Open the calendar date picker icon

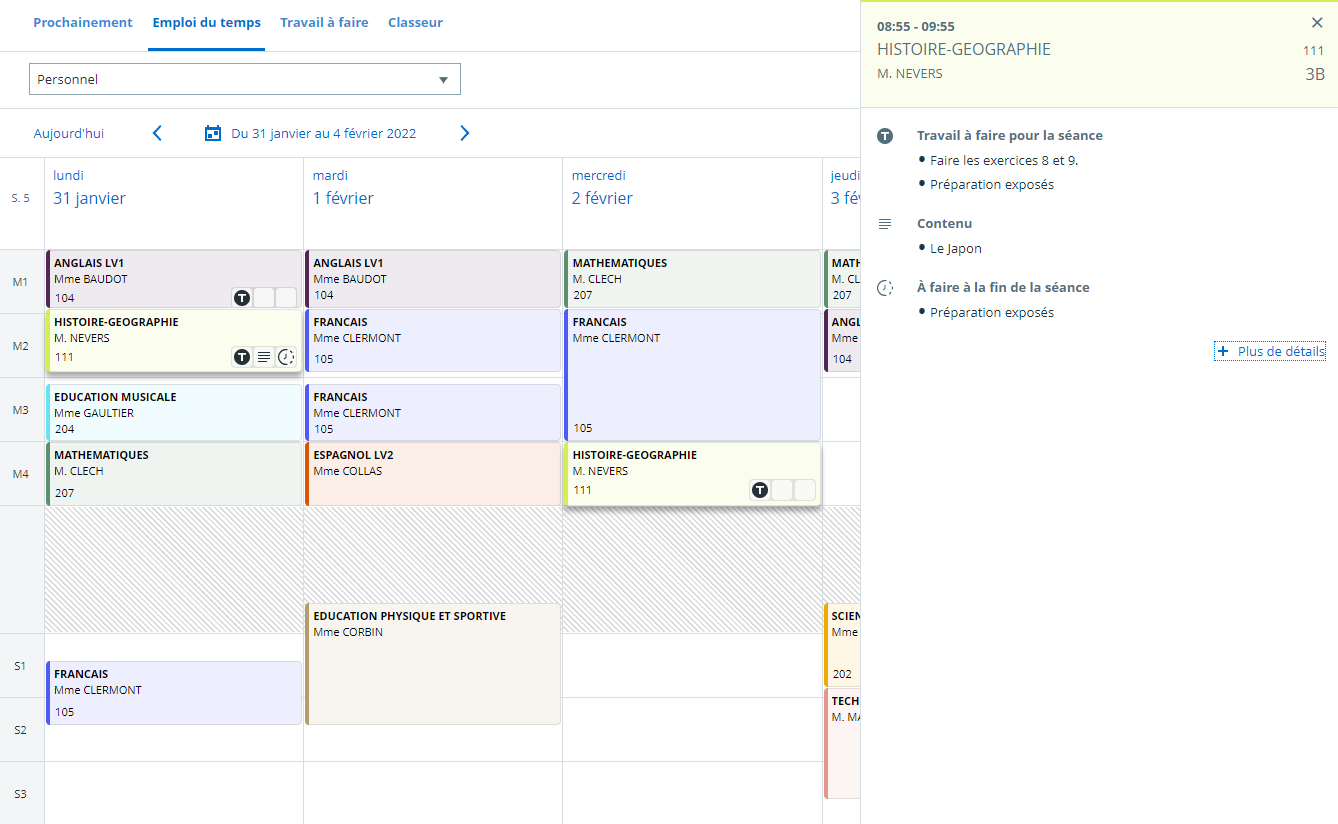point(212,133)
